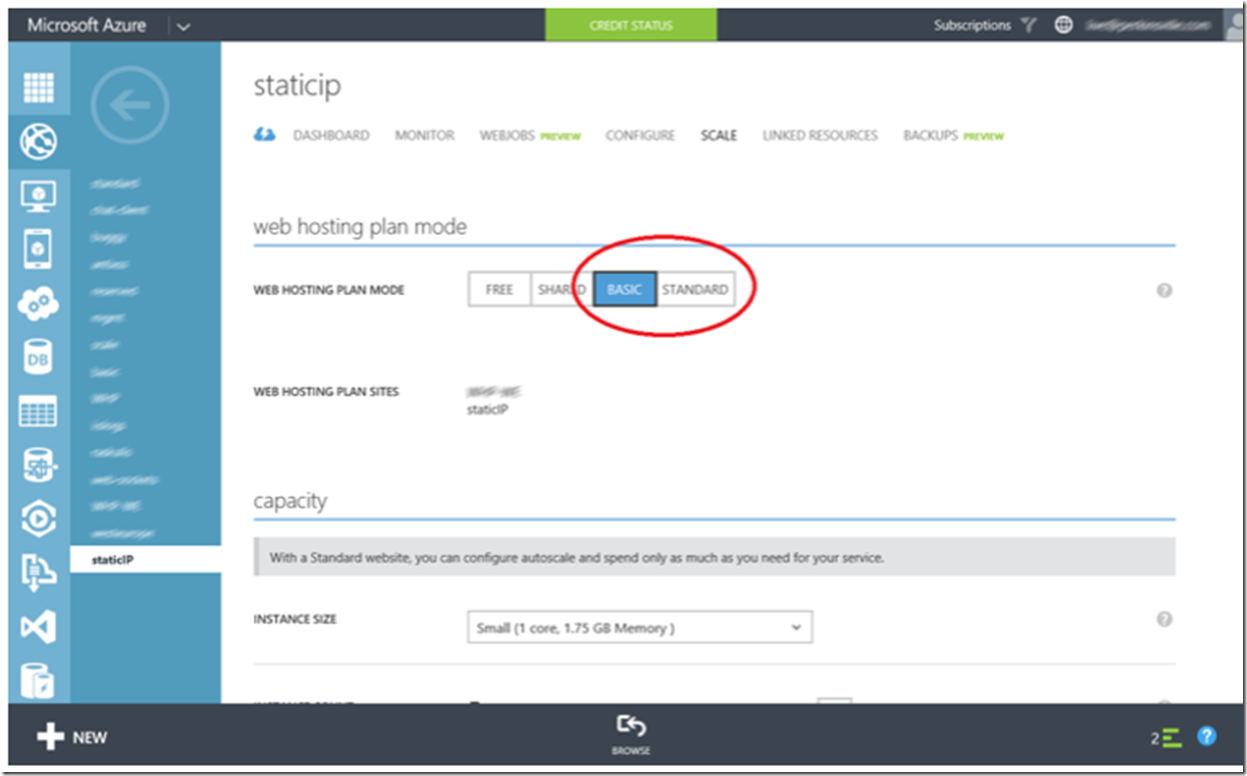Click the INSTANCE SIZE label

click(x=295, y=620)
